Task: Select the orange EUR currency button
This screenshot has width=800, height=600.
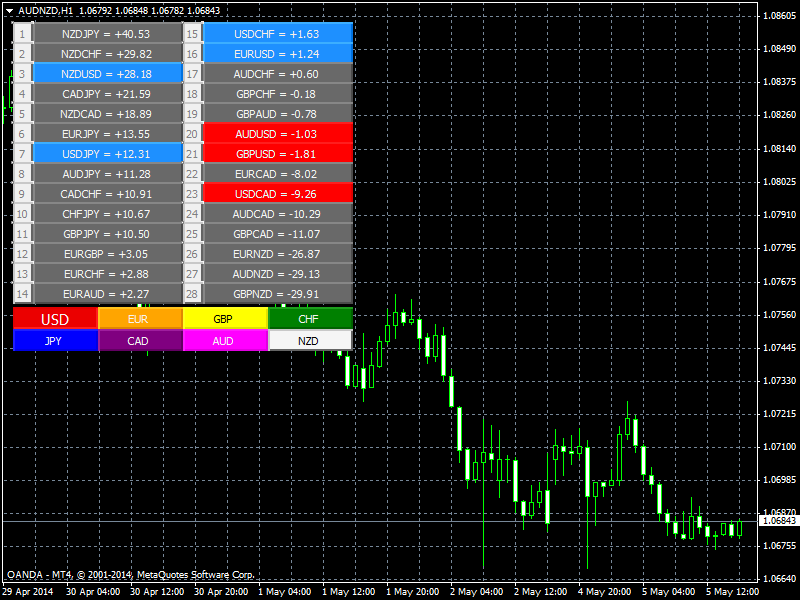Action: [140, 319]
